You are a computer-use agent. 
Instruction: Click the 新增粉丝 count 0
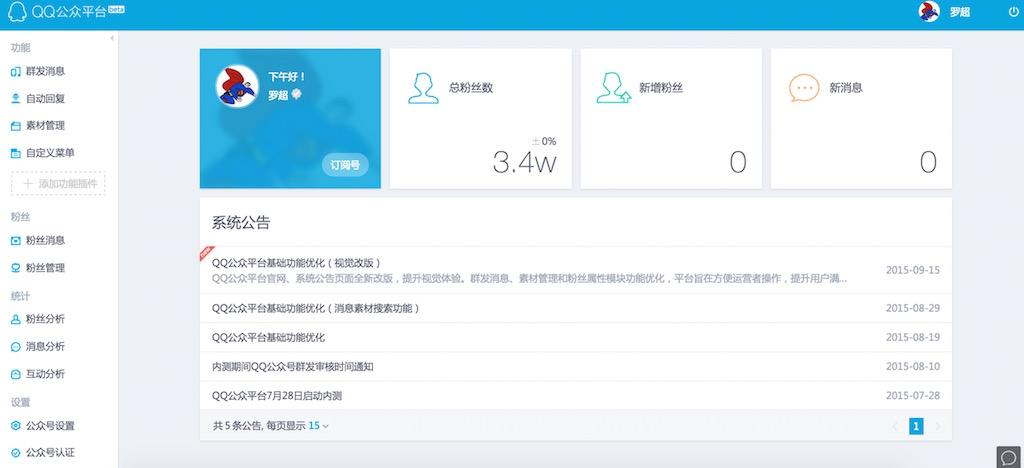pos(738,163)
